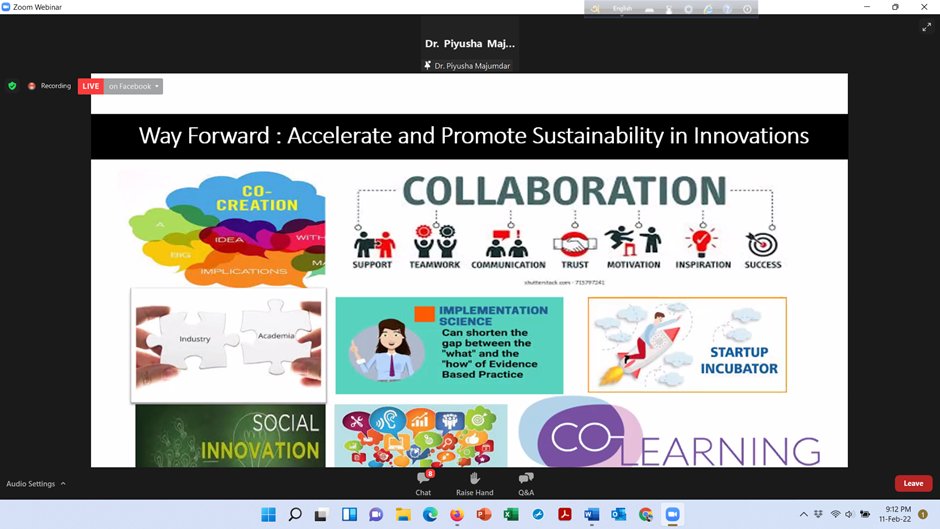Enter full screen using the expand arrows icon
This screenshot has height=529, width=940.
click(x=926, y=27)
